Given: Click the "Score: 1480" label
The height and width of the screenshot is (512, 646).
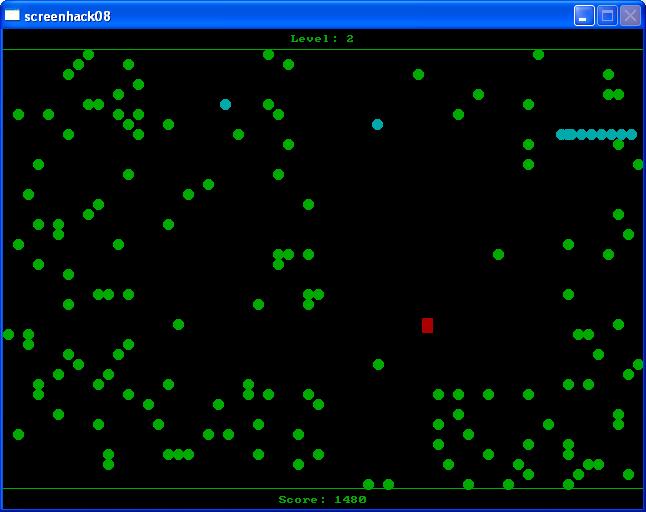Looking at the screenshot, I should [x=322, y=499].
